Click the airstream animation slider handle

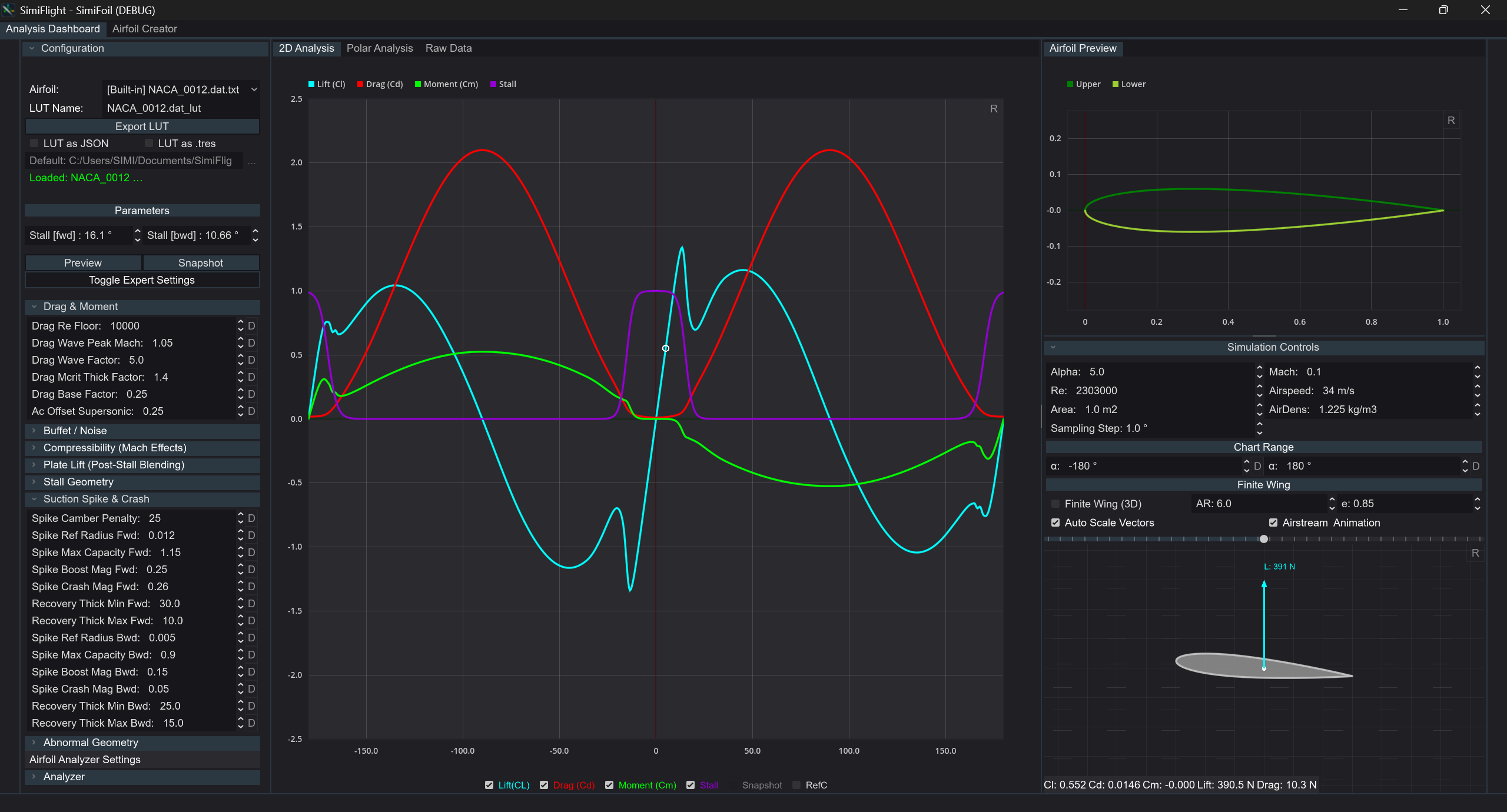1264,539
